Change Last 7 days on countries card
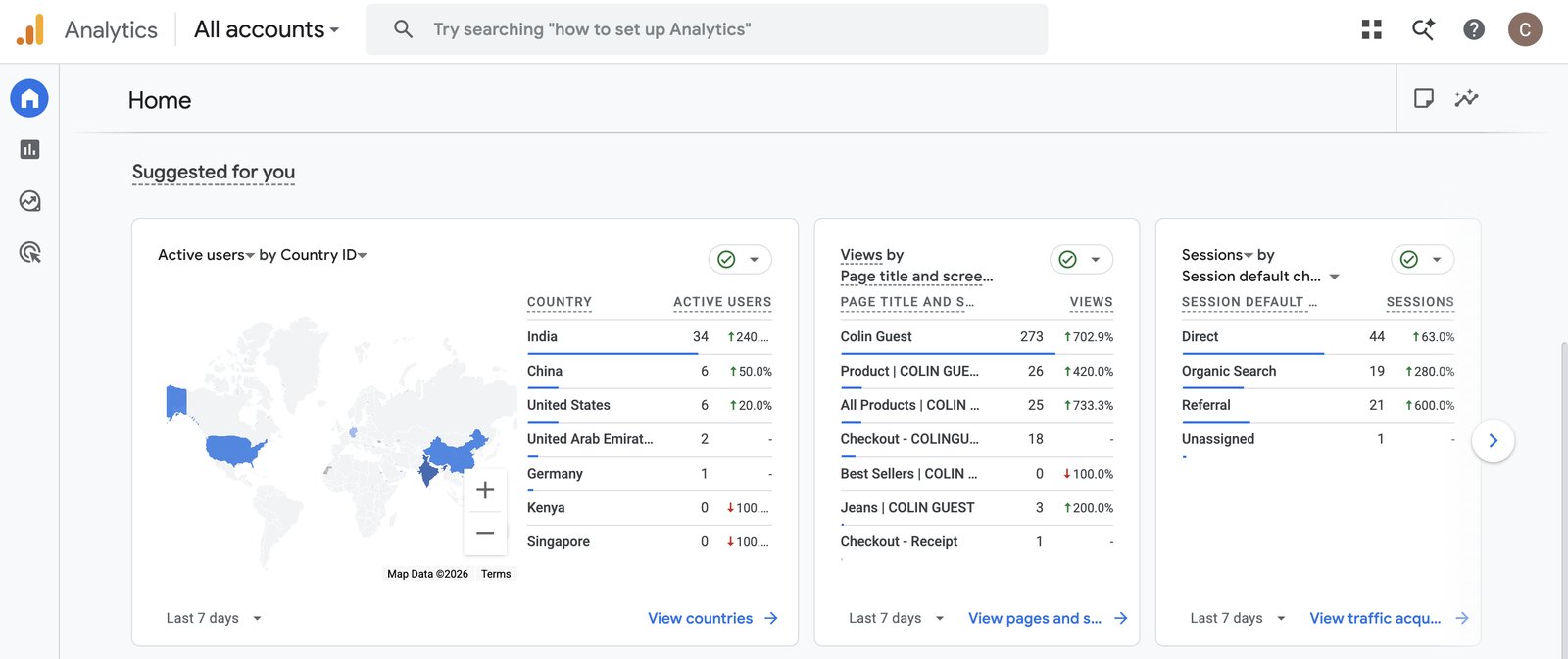This screenshot has width=1568, height=659. pos(214,618)
